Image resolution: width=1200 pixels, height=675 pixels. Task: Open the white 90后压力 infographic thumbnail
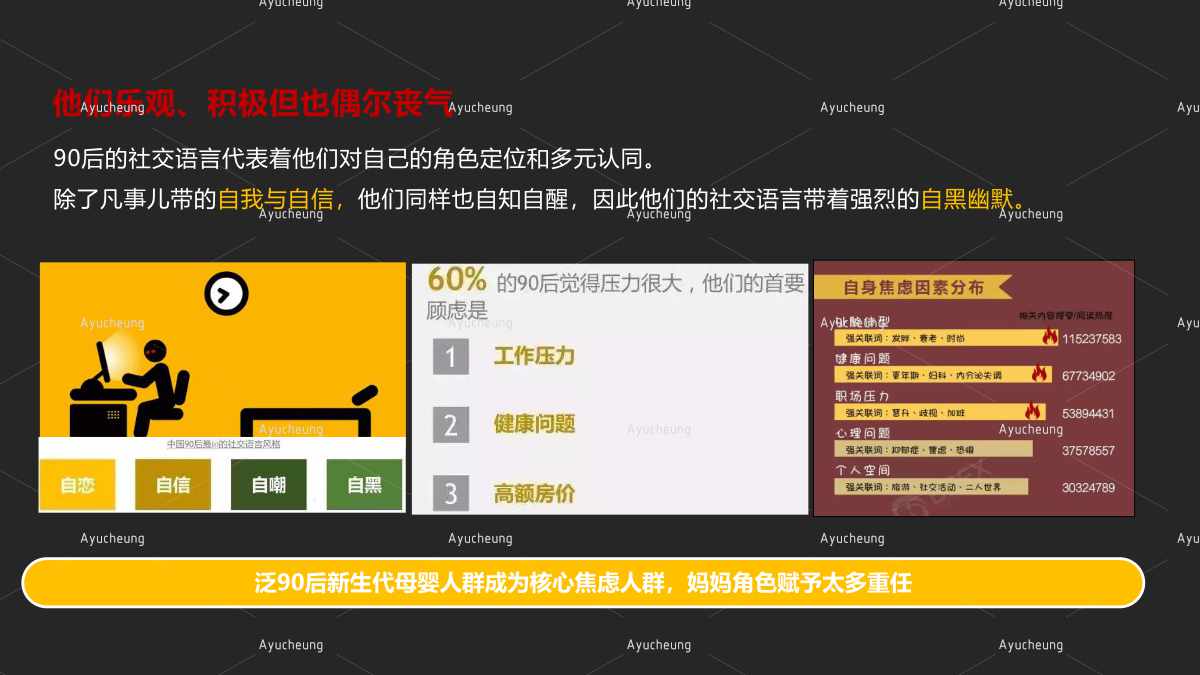610,388
